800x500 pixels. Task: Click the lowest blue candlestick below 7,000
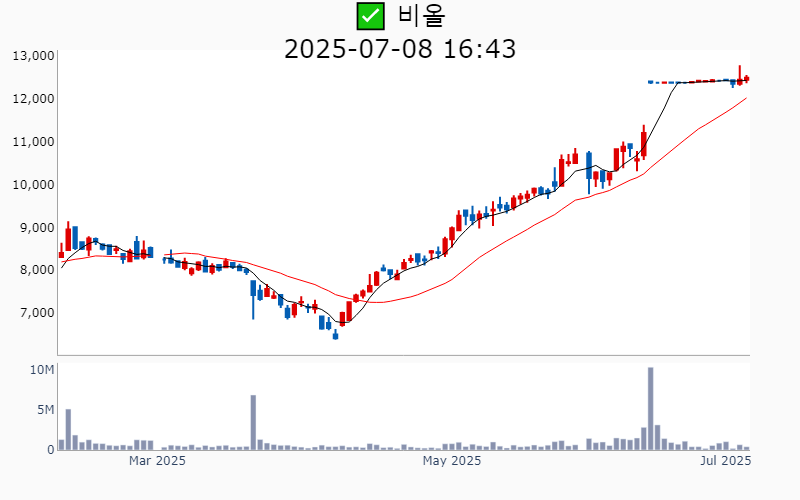335,334
